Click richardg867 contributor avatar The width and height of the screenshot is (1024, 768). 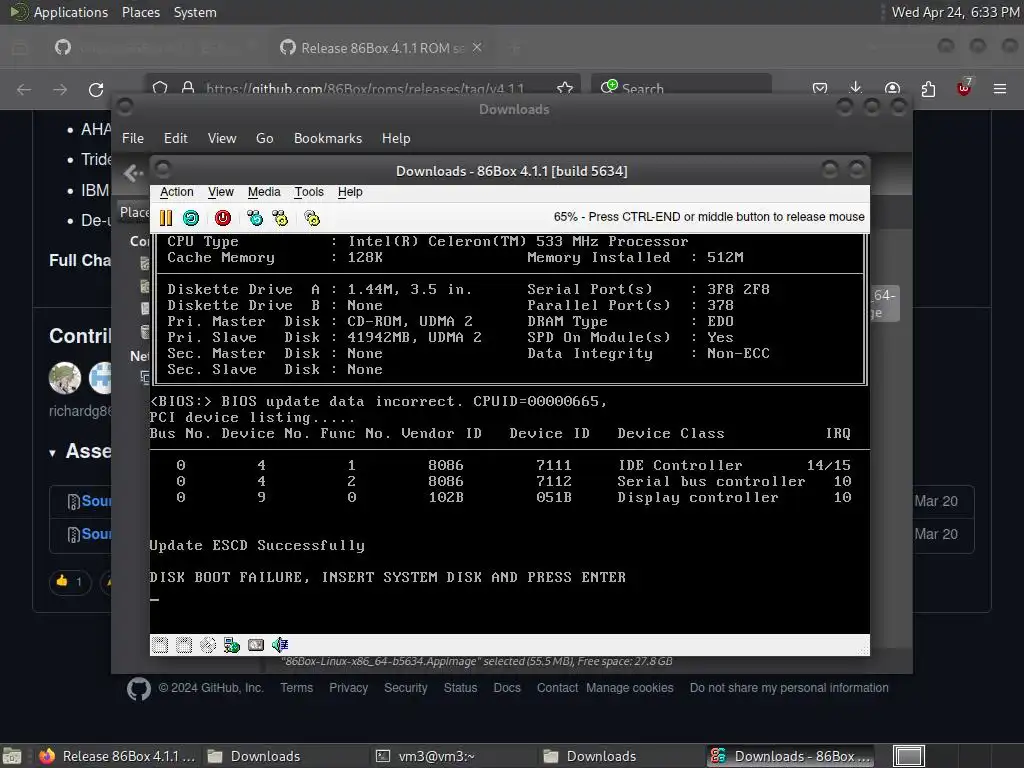[x=65, y=377]
